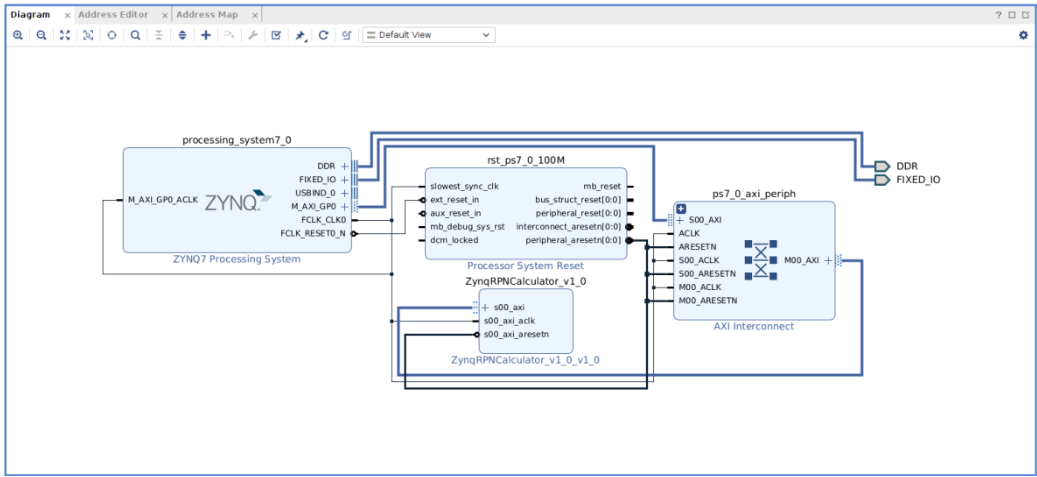
Task: Select the AXI crossbar icon in ps7_0_axi_periph
Action: (761, 259)
